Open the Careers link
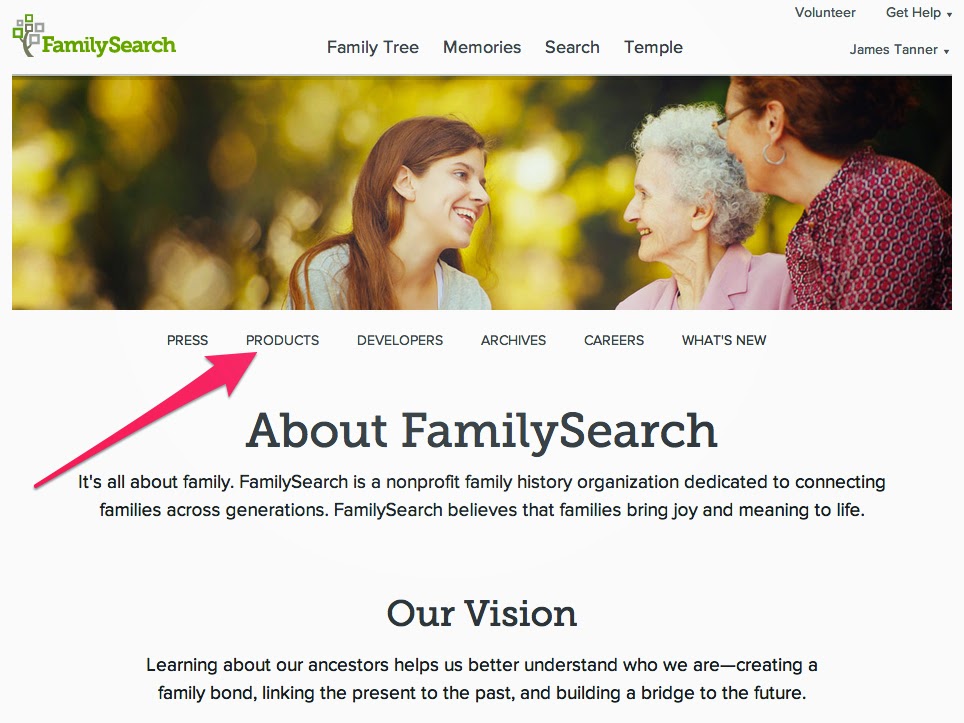Screen dimensions: 964x723 [614, 340]
